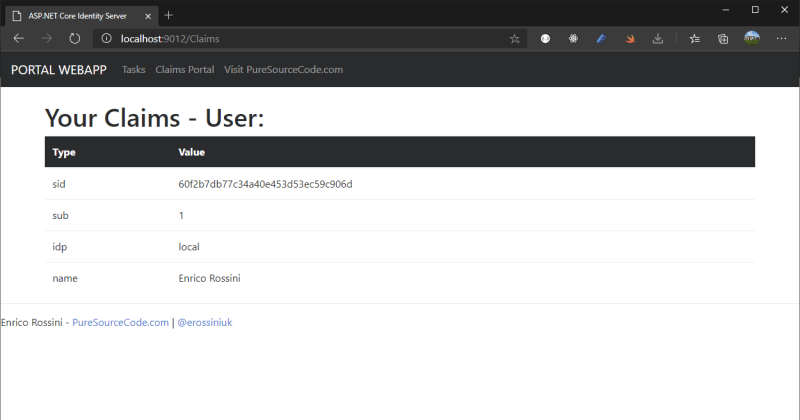Click the Your Claims - User: heading
Image resolution: width=800 pixels, height=420 pixels.
point(155,118)
